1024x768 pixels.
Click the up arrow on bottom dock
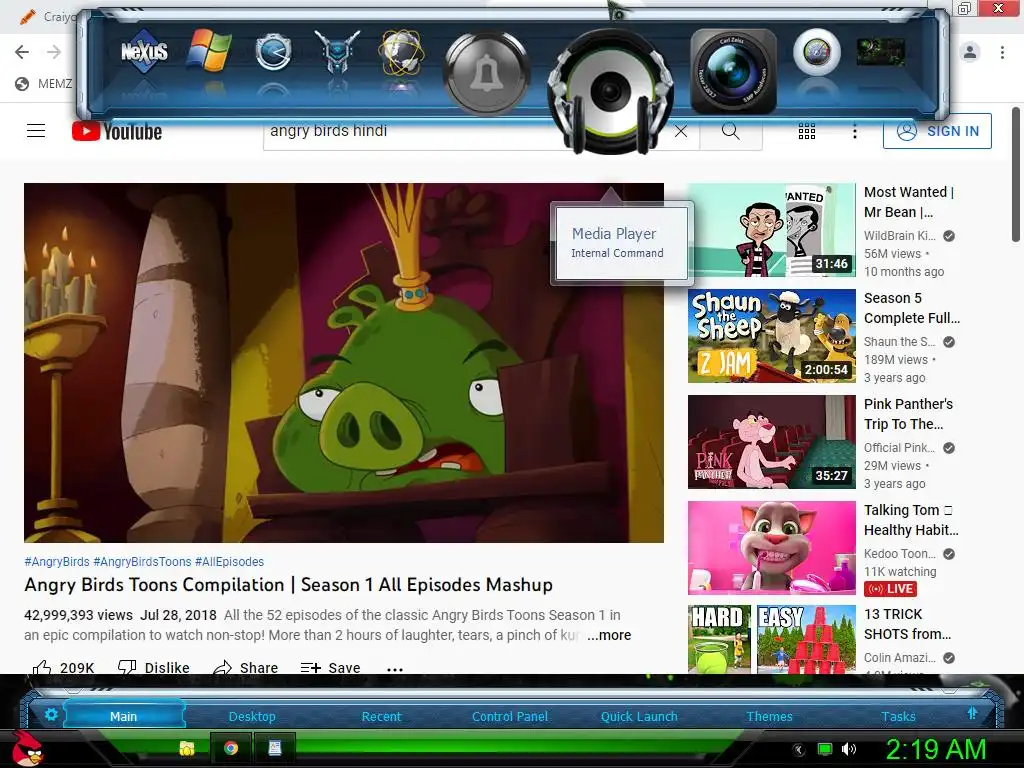[972, 713]
